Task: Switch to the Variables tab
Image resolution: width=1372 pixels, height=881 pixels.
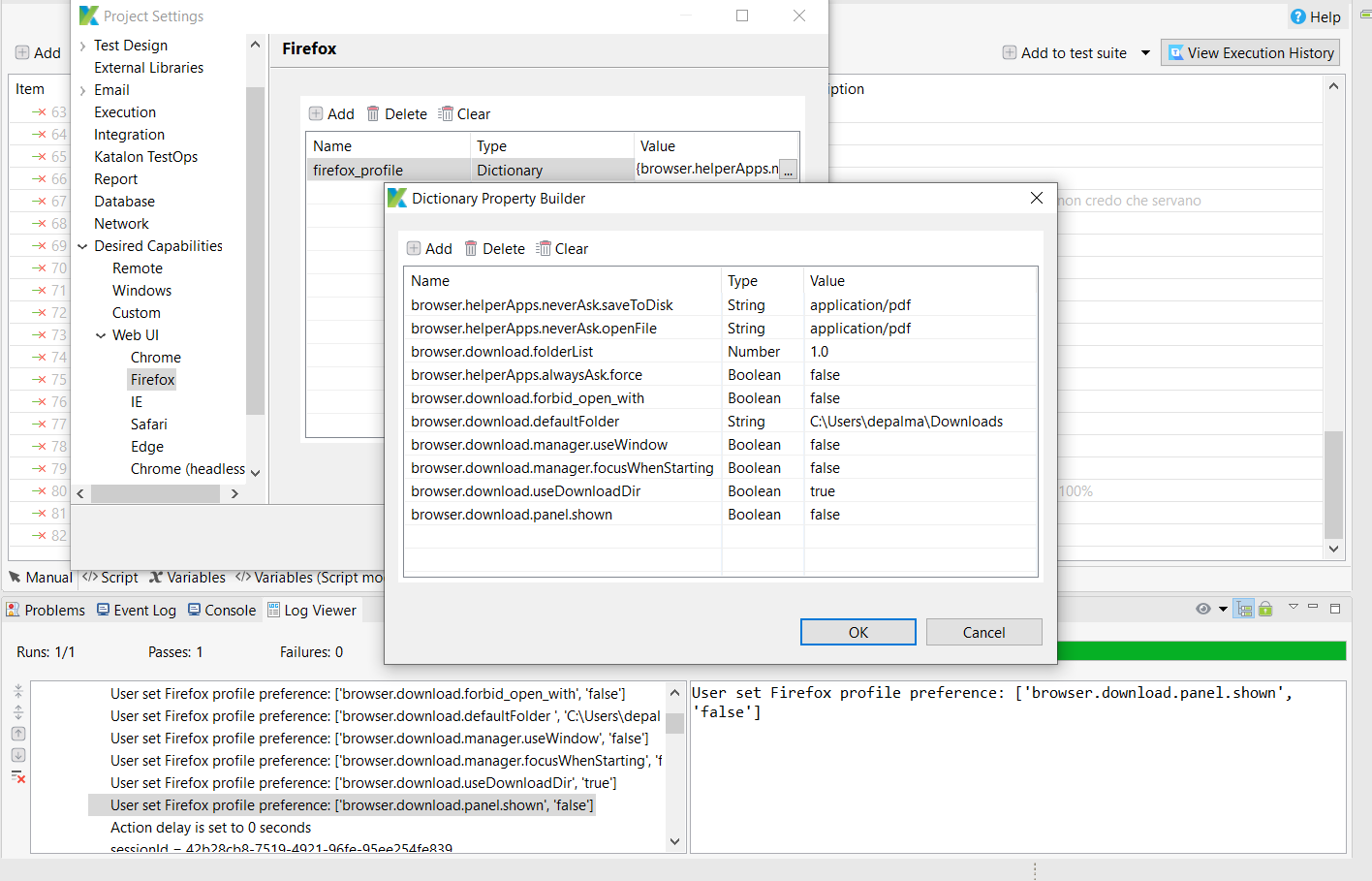Action: click(x=187, y=578)
